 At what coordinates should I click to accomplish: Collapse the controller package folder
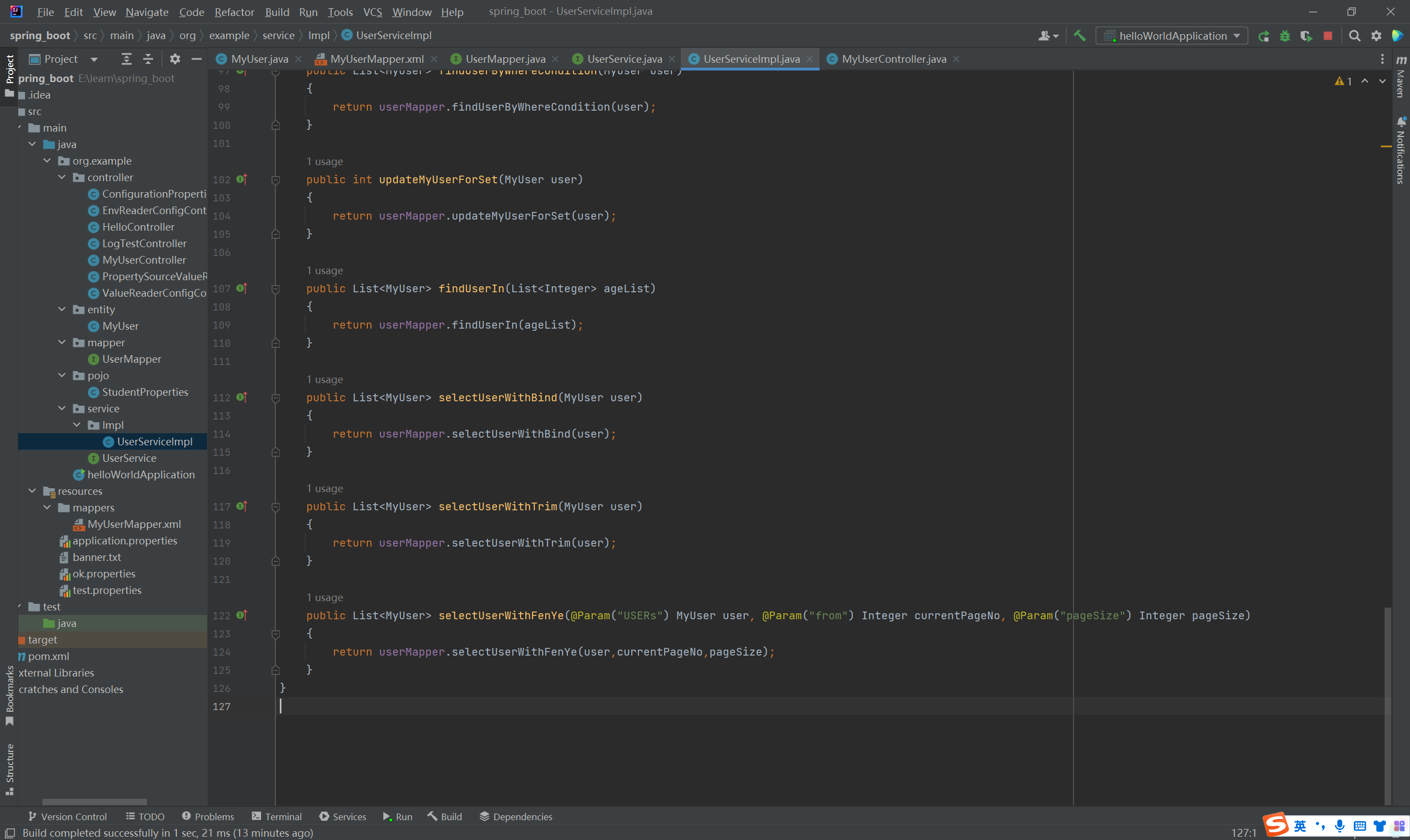62,177
